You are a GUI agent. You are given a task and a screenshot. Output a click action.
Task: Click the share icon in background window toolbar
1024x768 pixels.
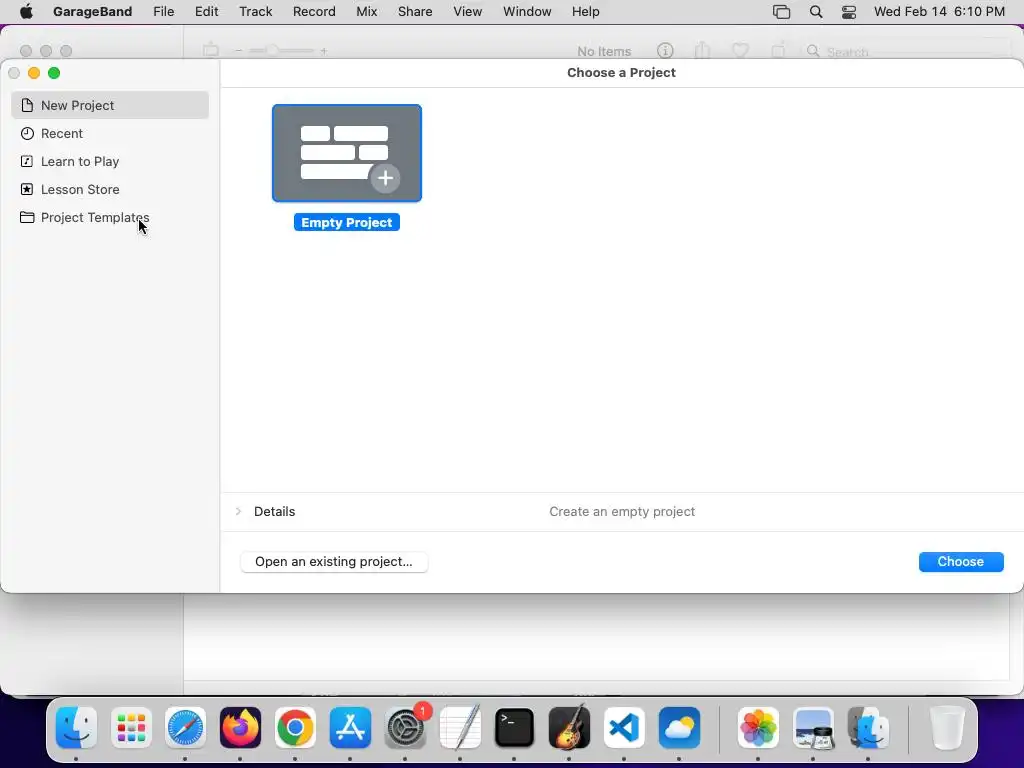pos(702,50)
